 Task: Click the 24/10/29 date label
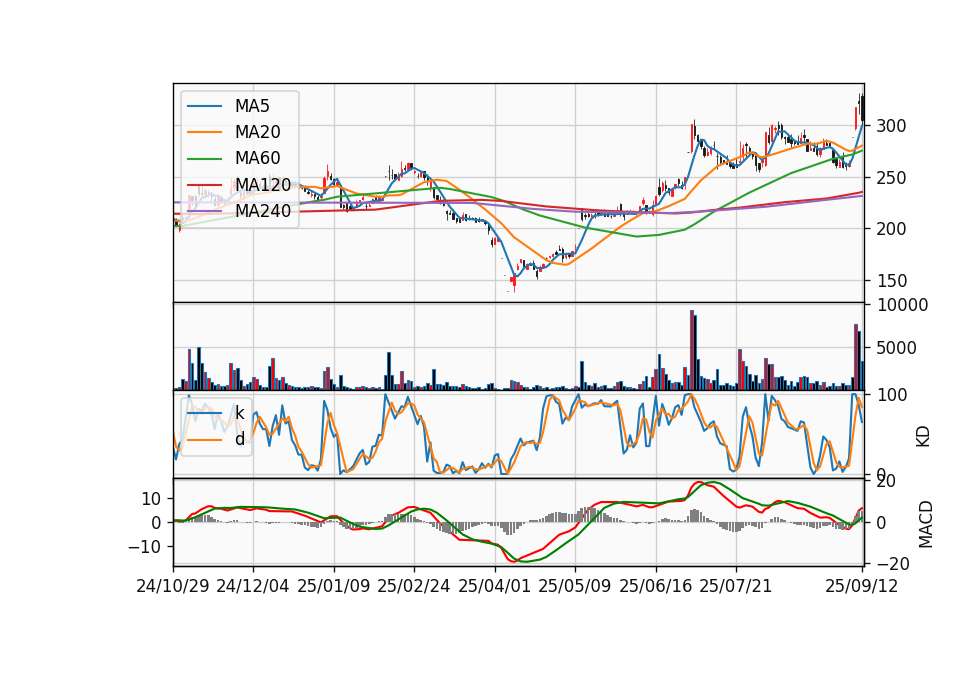click(x=173, y=586)
